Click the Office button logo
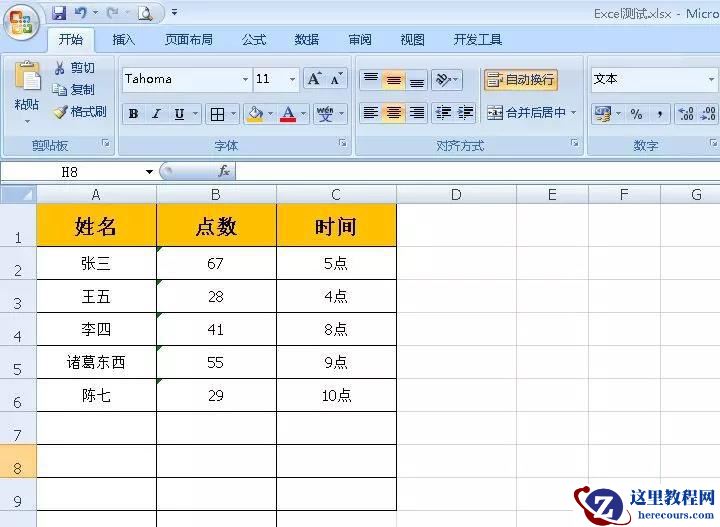 (x=22, y=22)
